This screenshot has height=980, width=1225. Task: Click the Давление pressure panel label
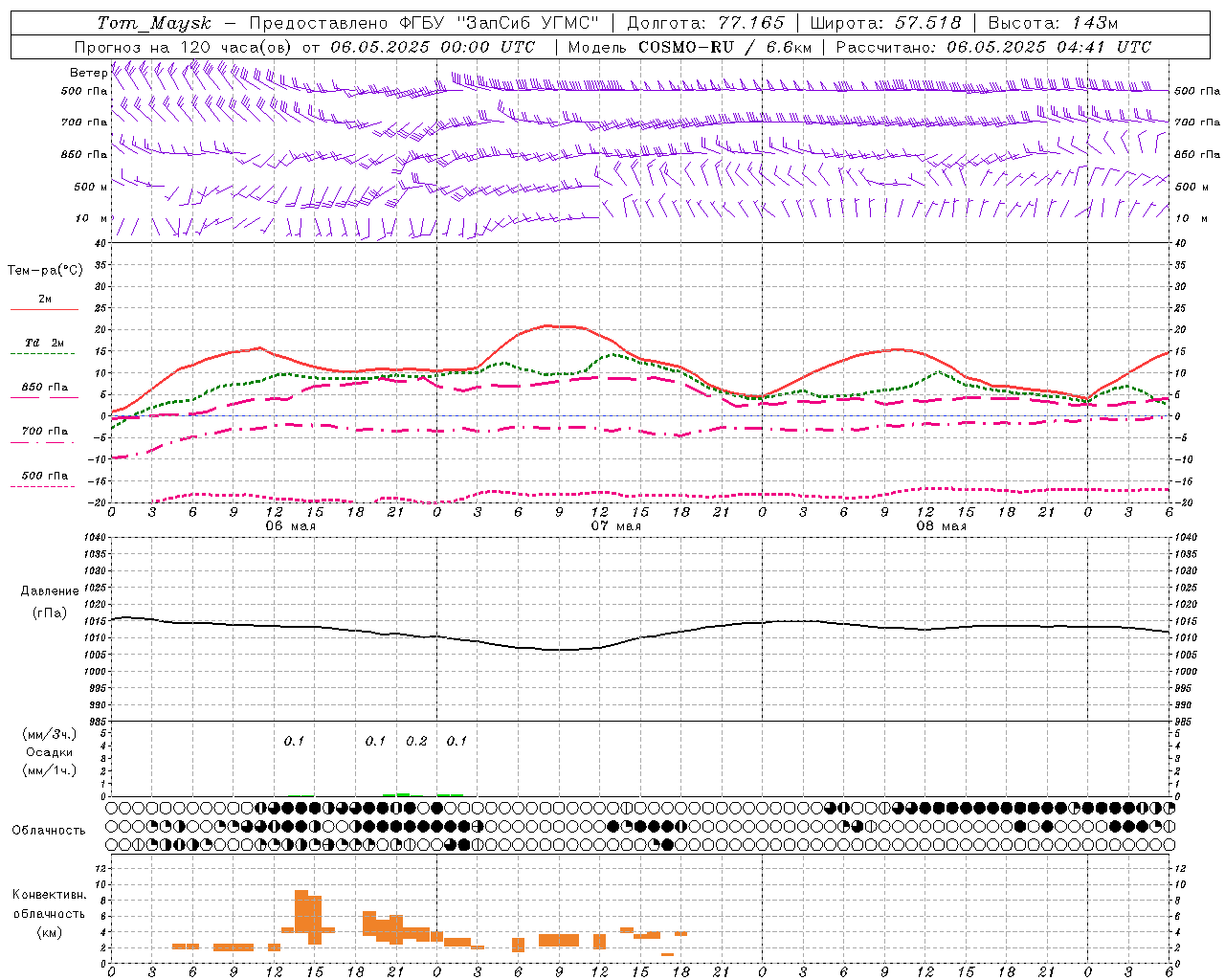point(50,591)
